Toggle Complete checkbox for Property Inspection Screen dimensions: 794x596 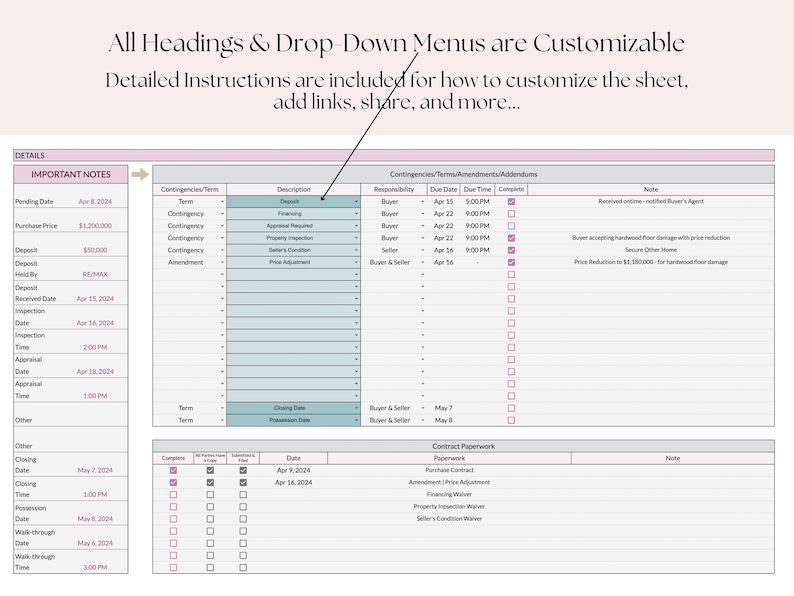(x=511, y=238)
